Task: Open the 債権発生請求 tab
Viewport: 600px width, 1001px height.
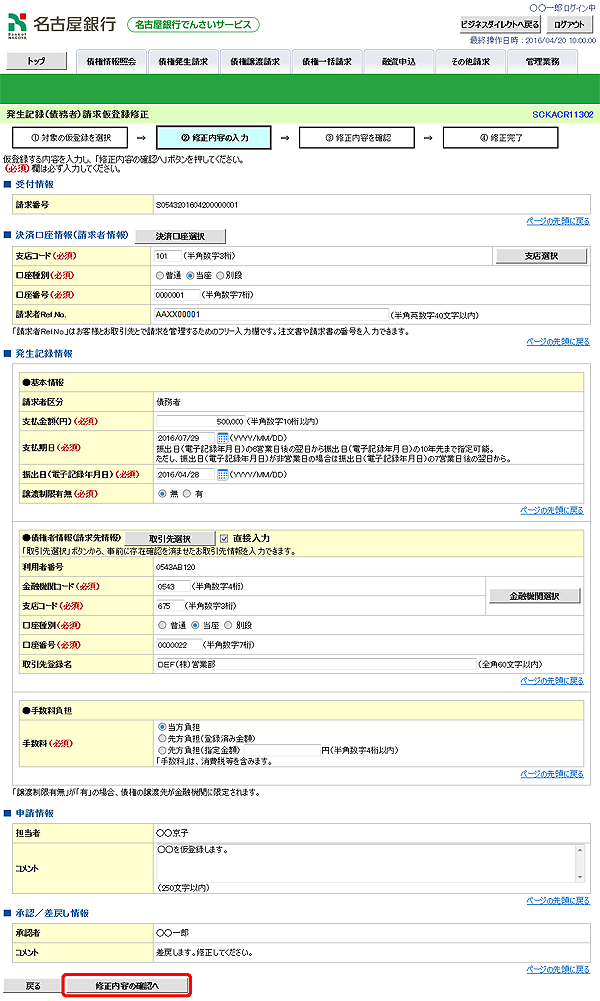Action: click(183, 62)
